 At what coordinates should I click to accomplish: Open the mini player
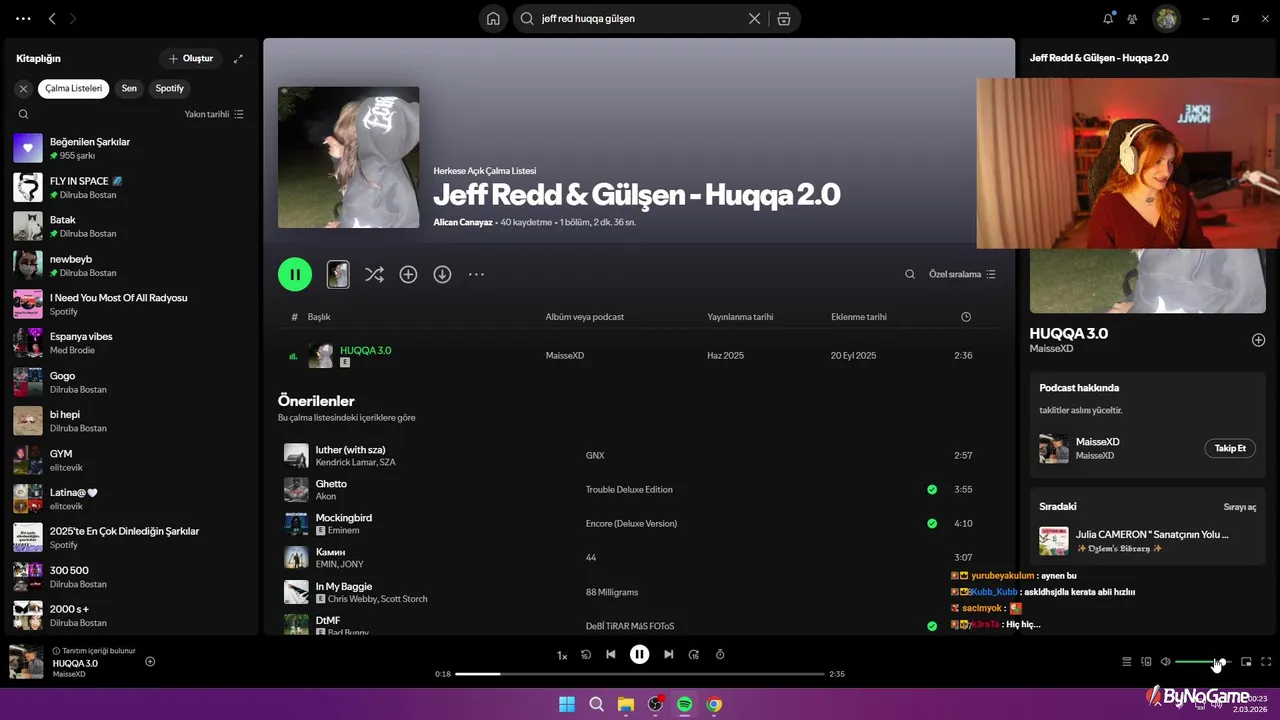coord(1246,661)
